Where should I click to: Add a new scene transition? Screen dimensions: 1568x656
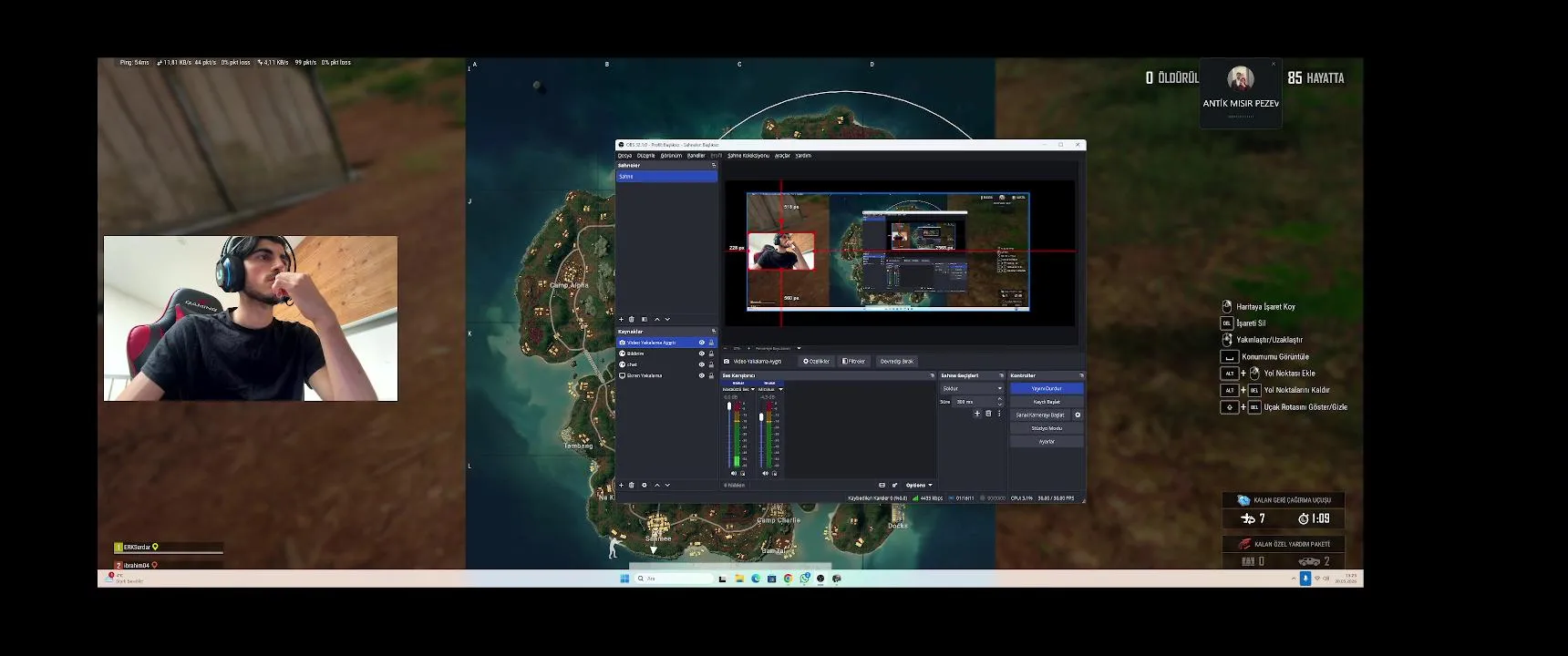(x=977, y=414)
